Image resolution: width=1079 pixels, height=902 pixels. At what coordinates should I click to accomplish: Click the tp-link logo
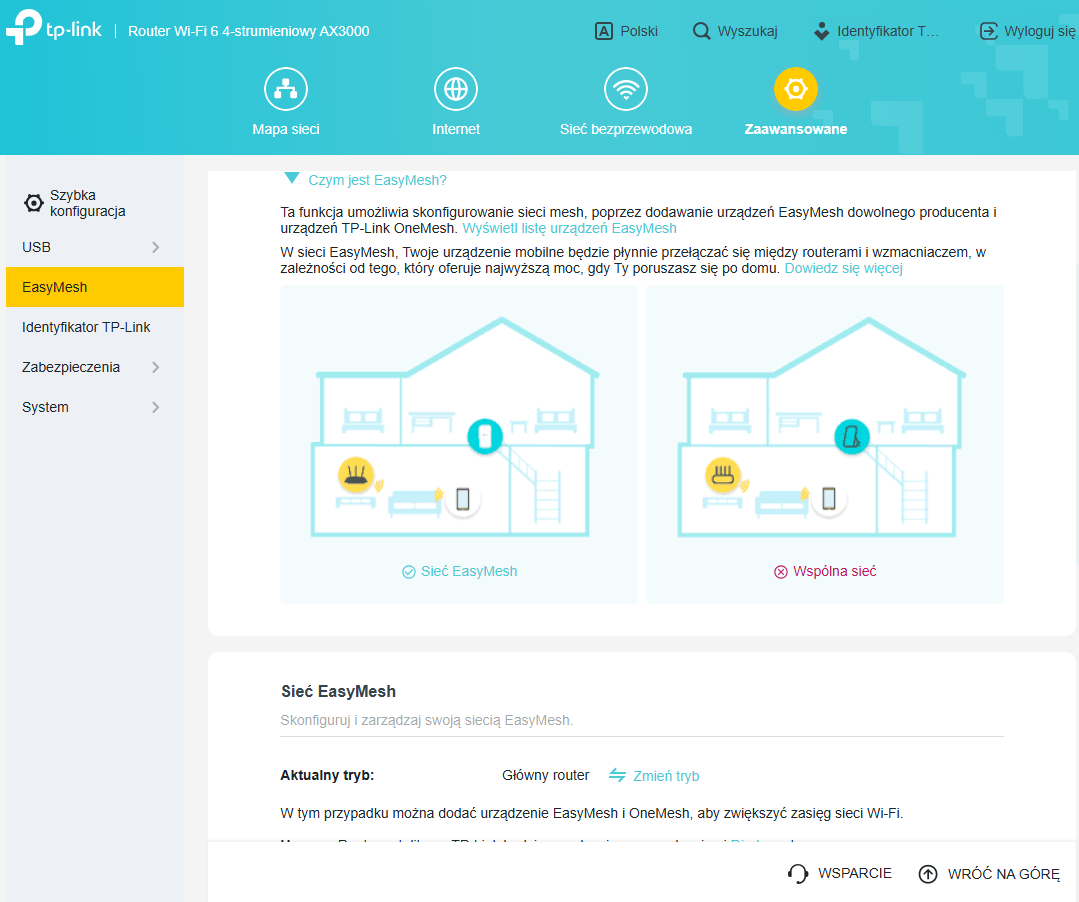coord(54,28)
